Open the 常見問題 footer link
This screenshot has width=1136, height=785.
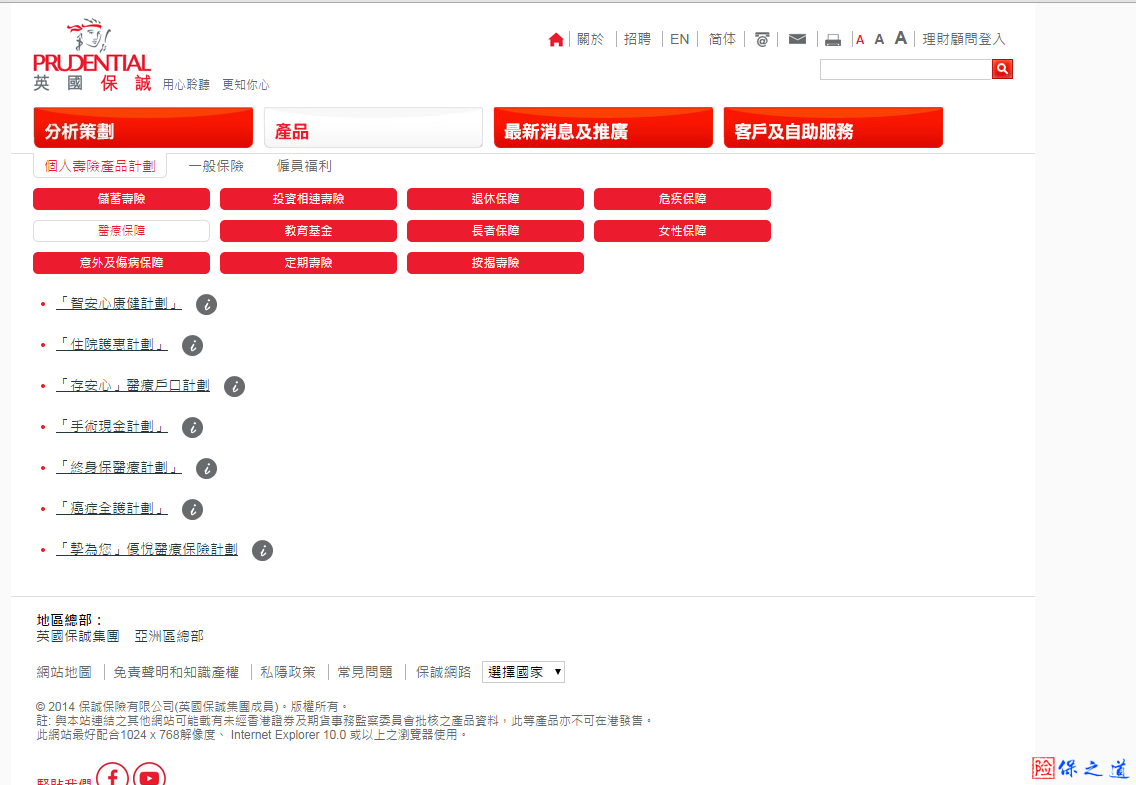pyautogui.click(x=365, y=673)
